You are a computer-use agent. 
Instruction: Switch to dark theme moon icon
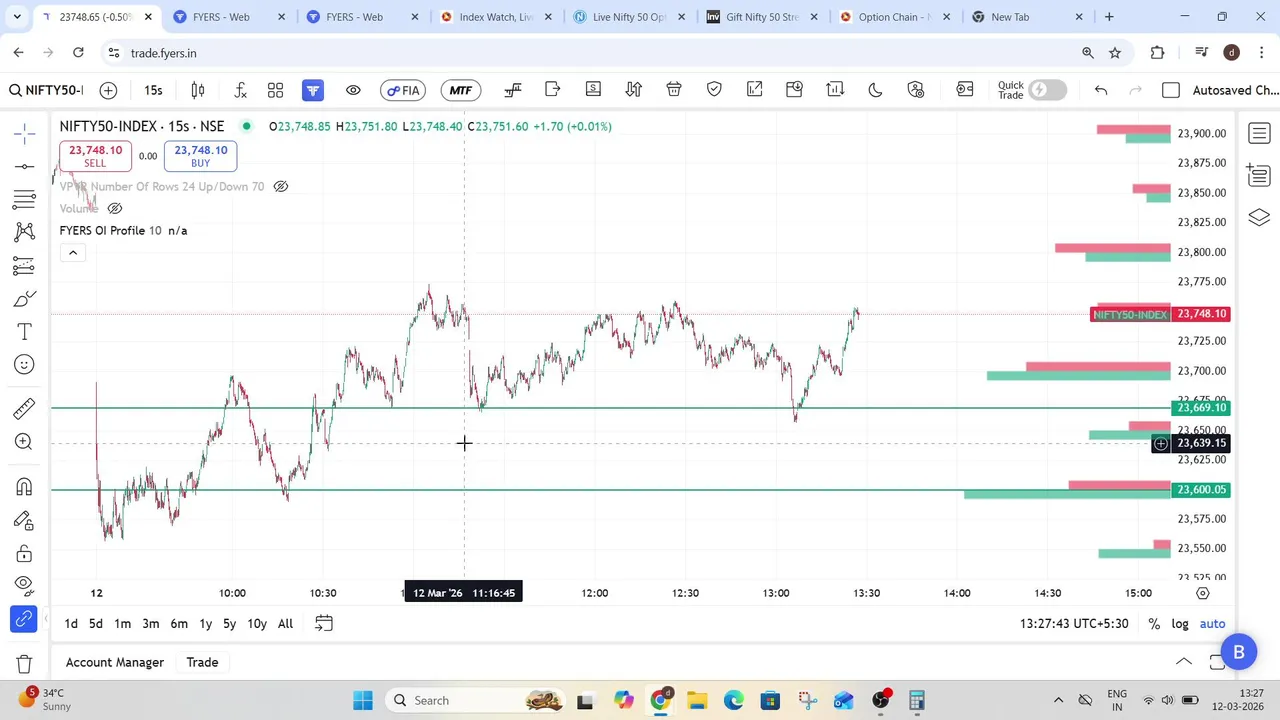(875, 90)
